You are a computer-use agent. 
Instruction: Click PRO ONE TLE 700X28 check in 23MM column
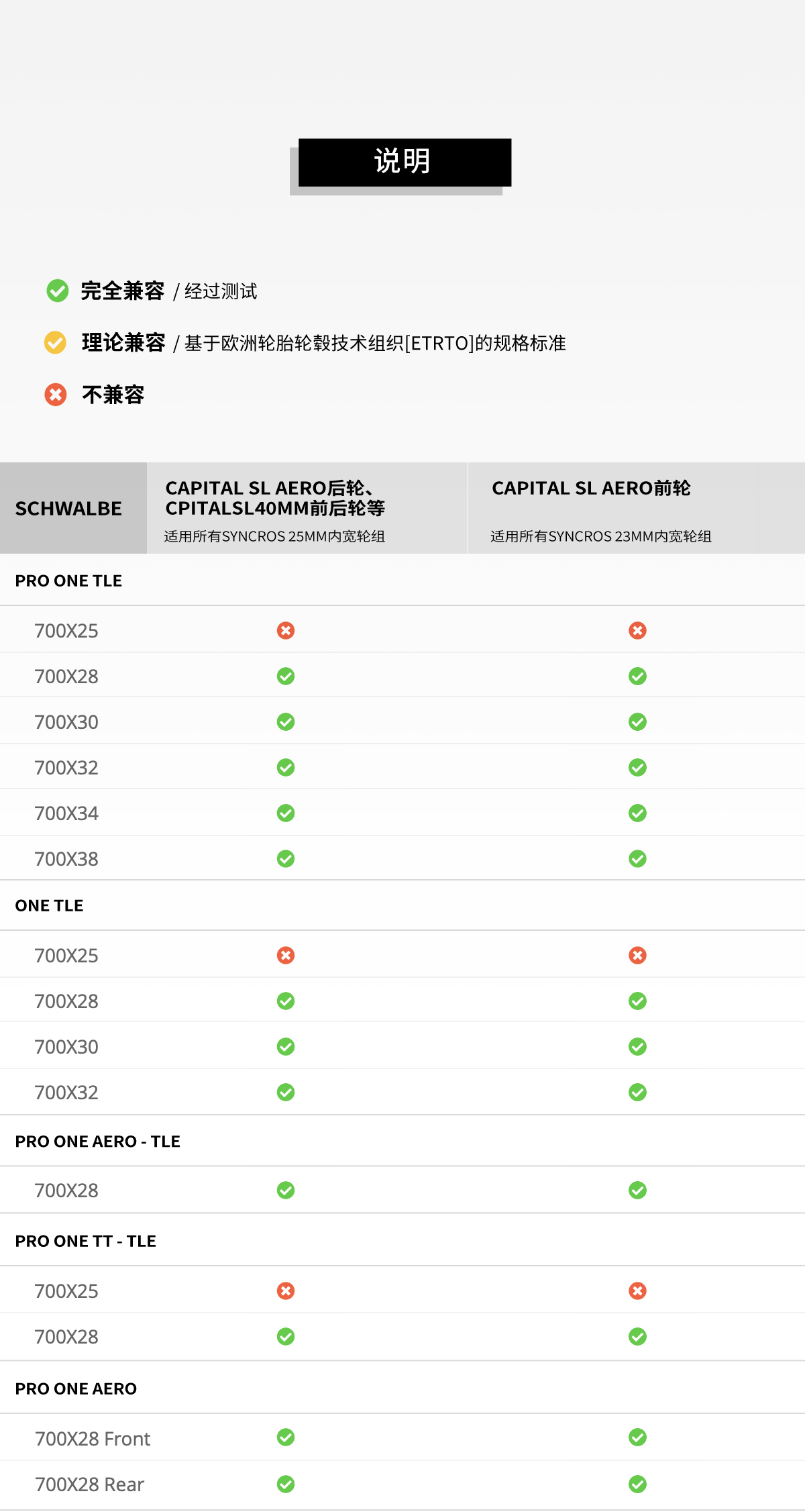637,676
